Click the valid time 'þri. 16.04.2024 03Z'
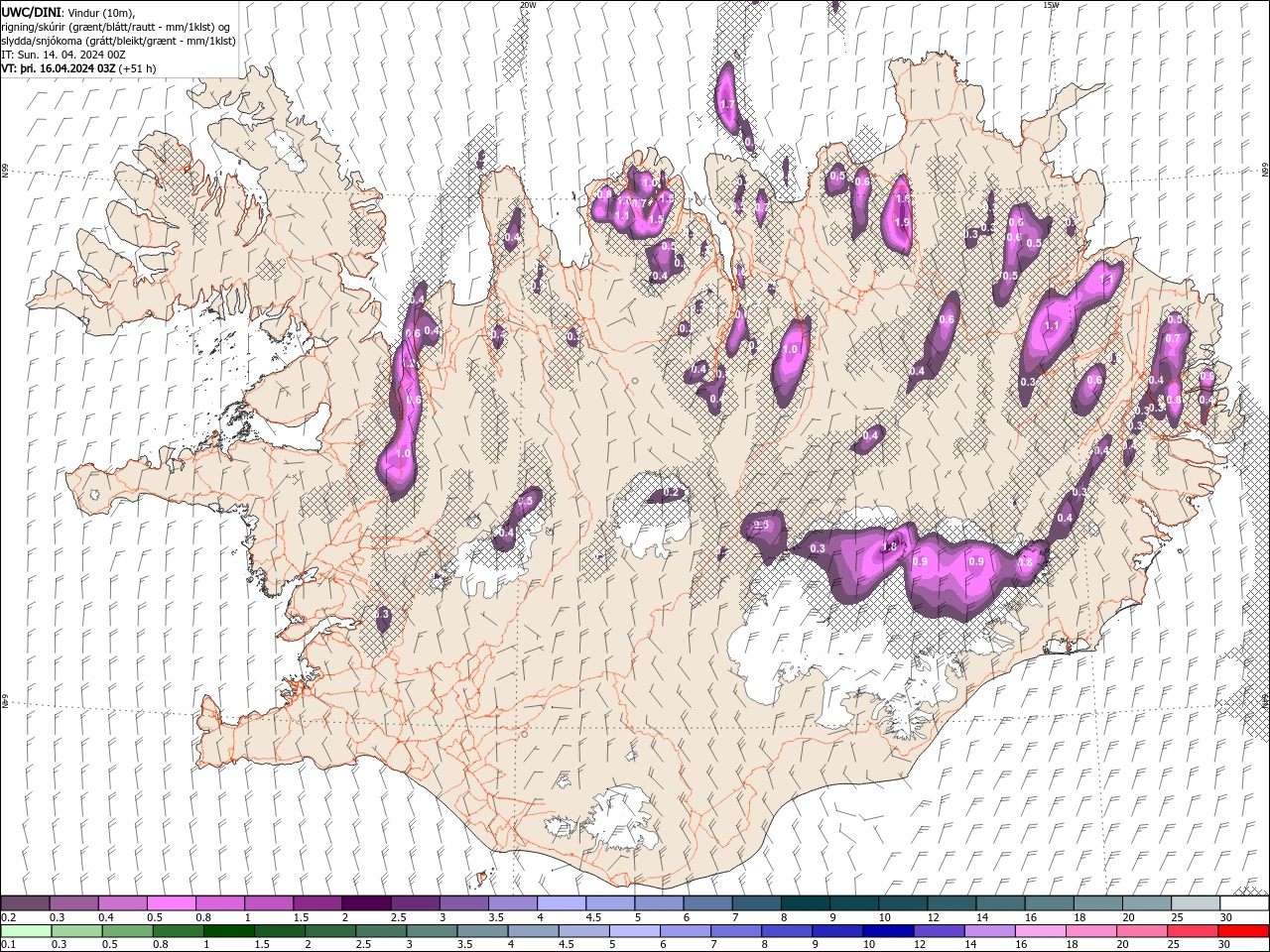Screen dimensions: 1270x952 pos(66,68)
